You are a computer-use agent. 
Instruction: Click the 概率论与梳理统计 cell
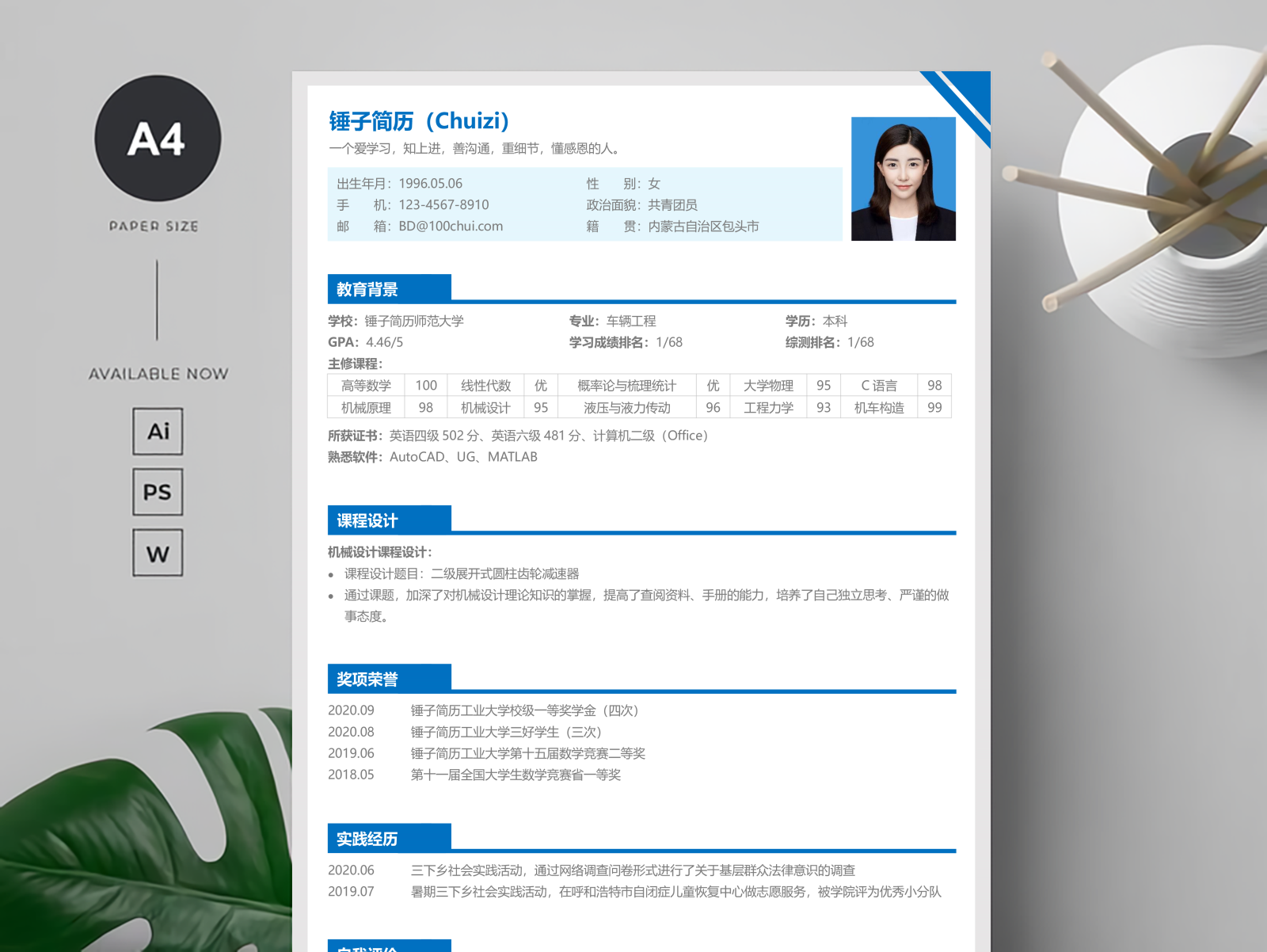click(626, 386)
